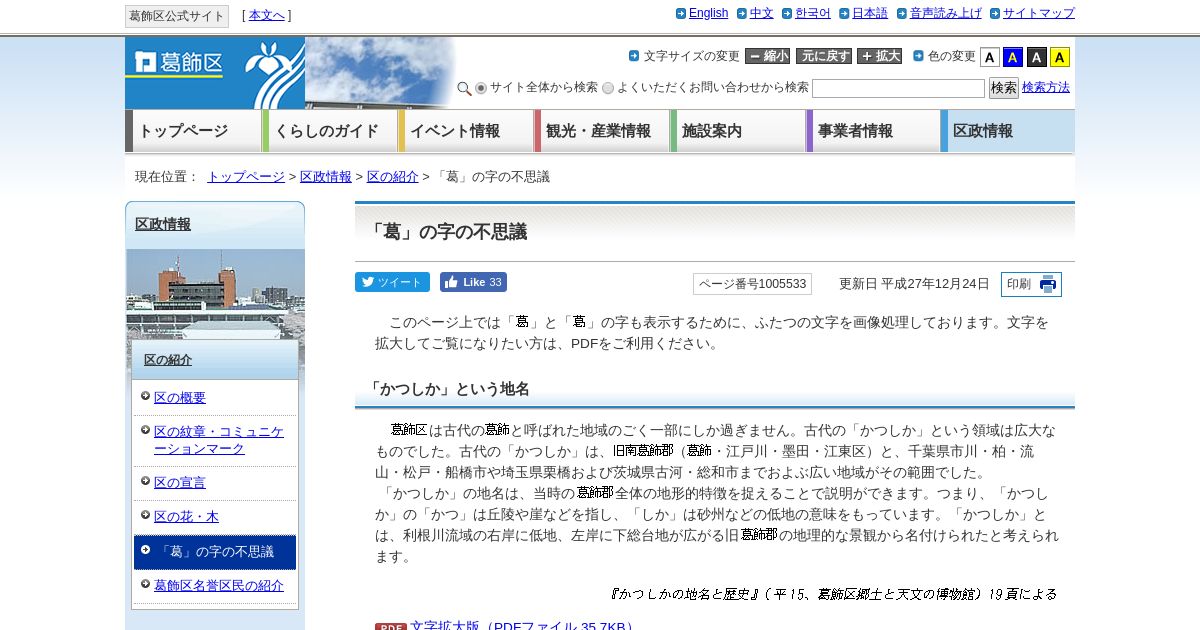Viewport: 1200px width, 630px height.
Task: Open 音声読み上げ text-to-speech link
Action: coord(945,14)
